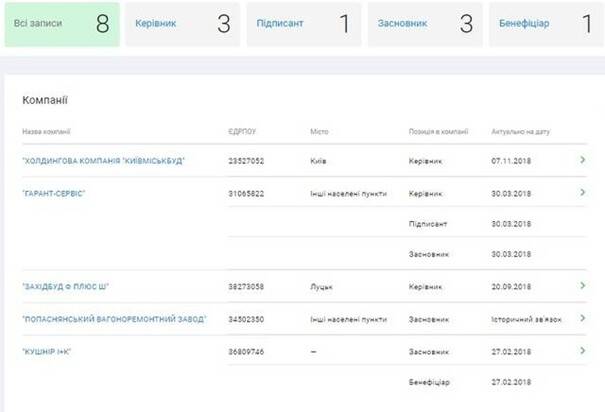605x412 pixels.
Task: Open the 'КУШНІР І+К' company link
Action: click(x=47, y=351)
